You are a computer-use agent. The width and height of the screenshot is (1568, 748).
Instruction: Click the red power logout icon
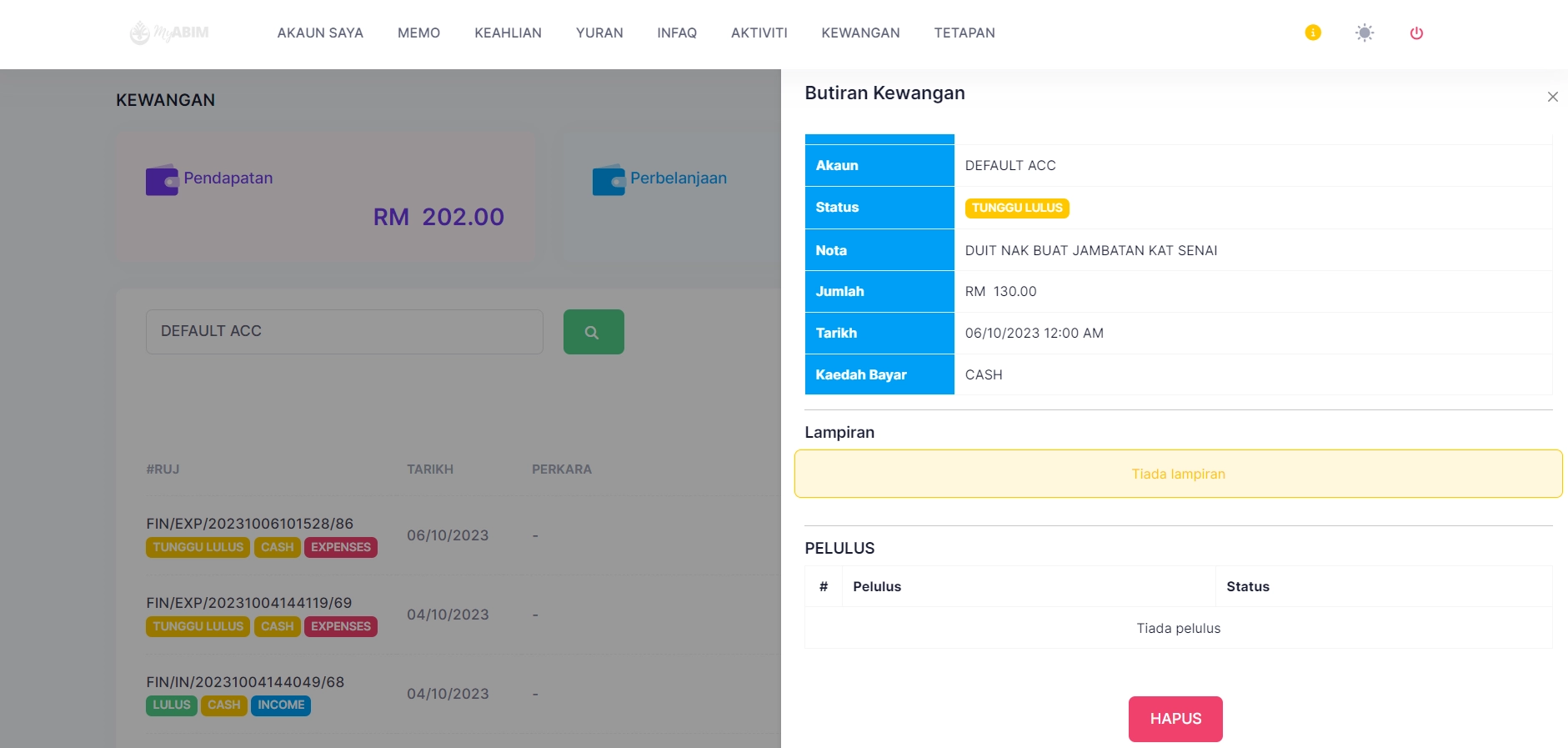pyautogui.click(x=1415, y=33)
